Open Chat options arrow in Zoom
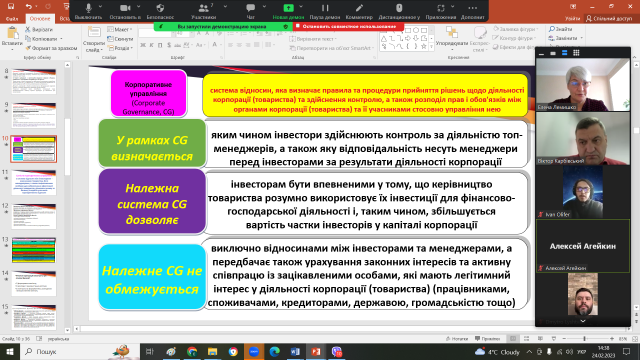Screen dimensions: 640x360 pyautogui.click(x=264, y=7)
